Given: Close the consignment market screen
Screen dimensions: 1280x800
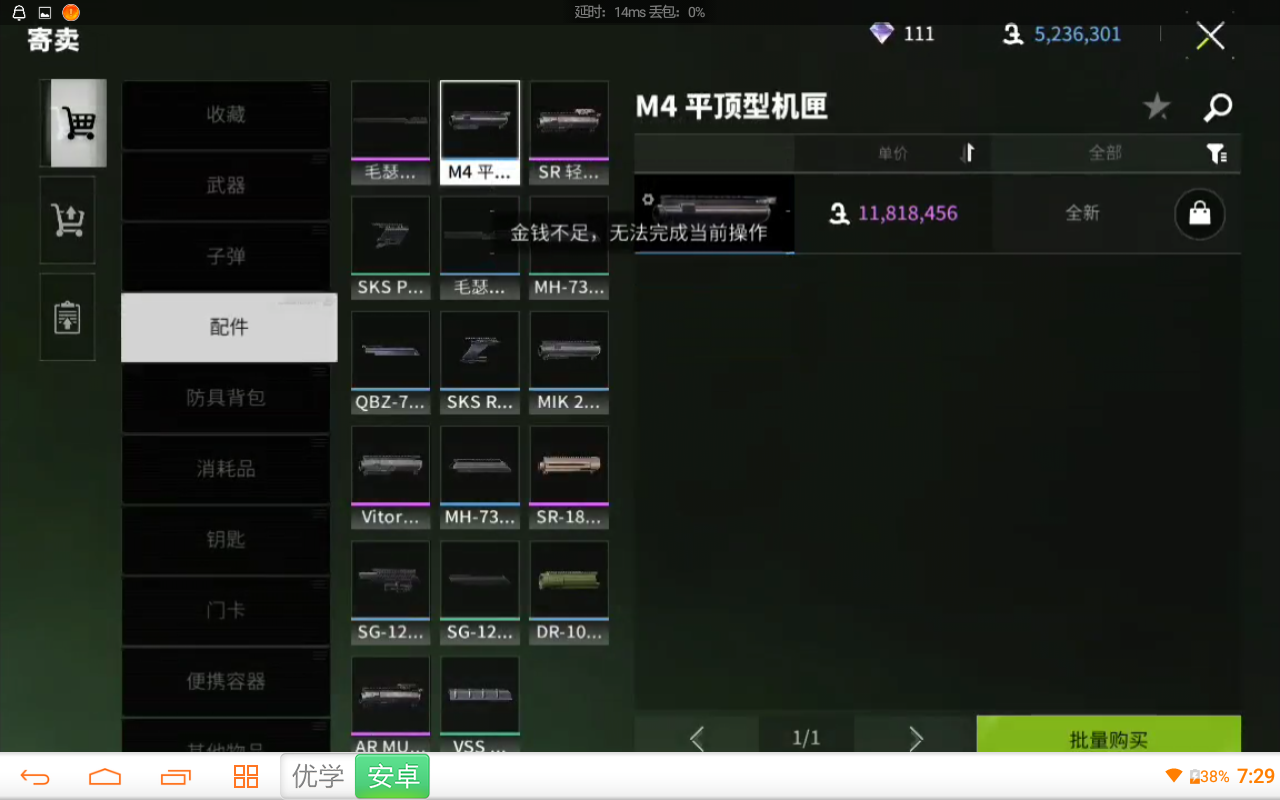Looking at the screenshot, I should [1210, 37].
